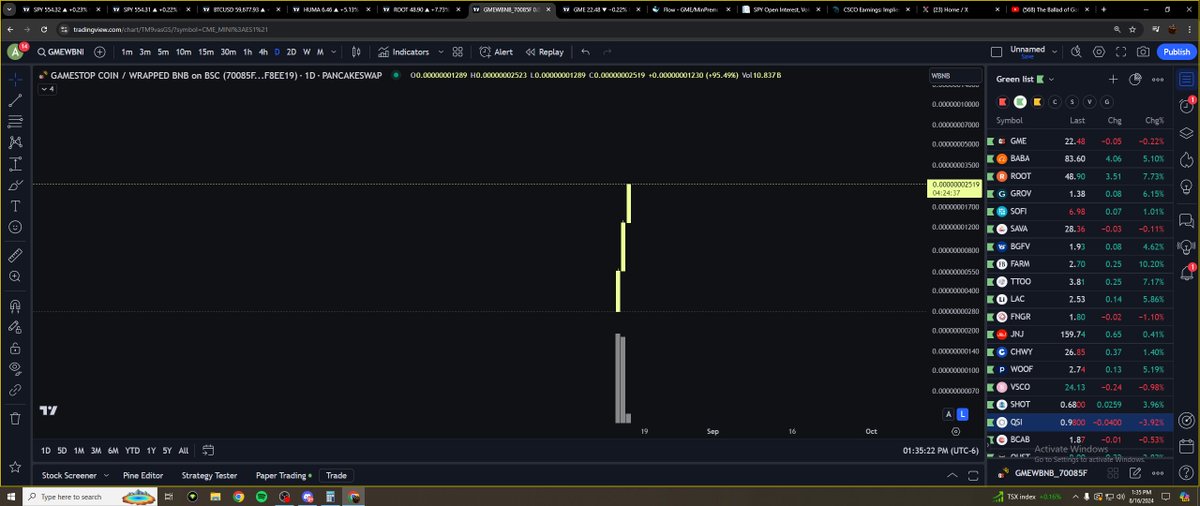Screen dimensions: 1200x506
Task: Select the CHWY watchlist row
Action: (x=1078, y=352)
